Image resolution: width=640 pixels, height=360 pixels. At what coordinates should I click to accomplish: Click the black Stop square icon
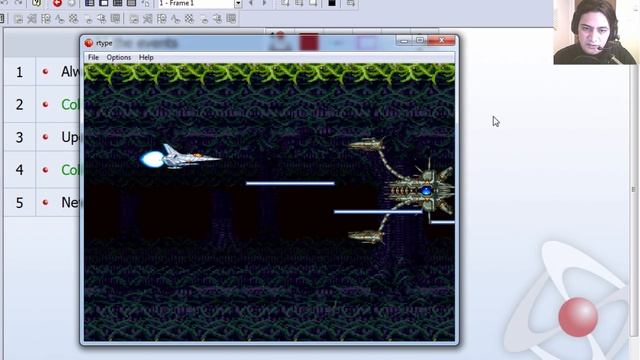[332, 3]
